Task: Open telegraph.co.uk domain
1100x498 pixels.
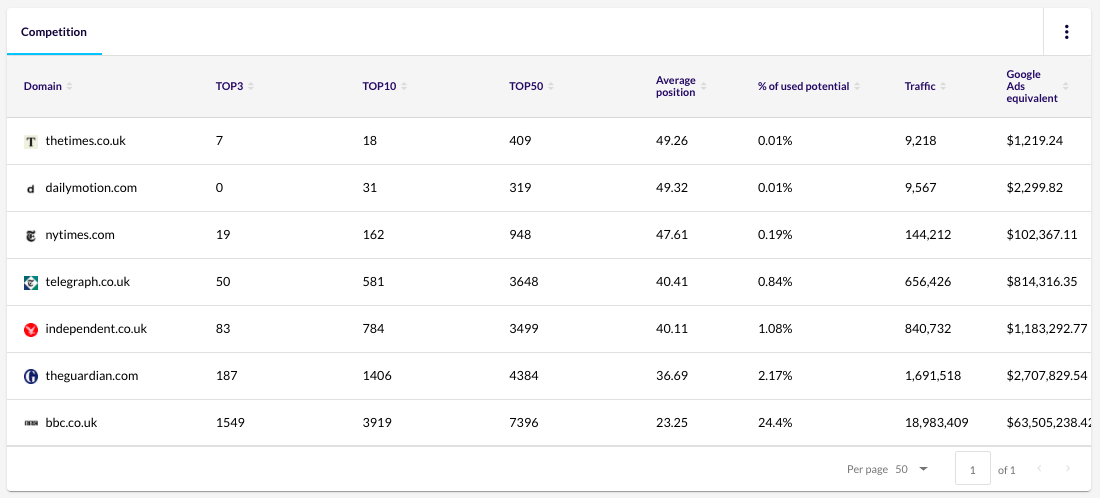Action: coord(88,282)
